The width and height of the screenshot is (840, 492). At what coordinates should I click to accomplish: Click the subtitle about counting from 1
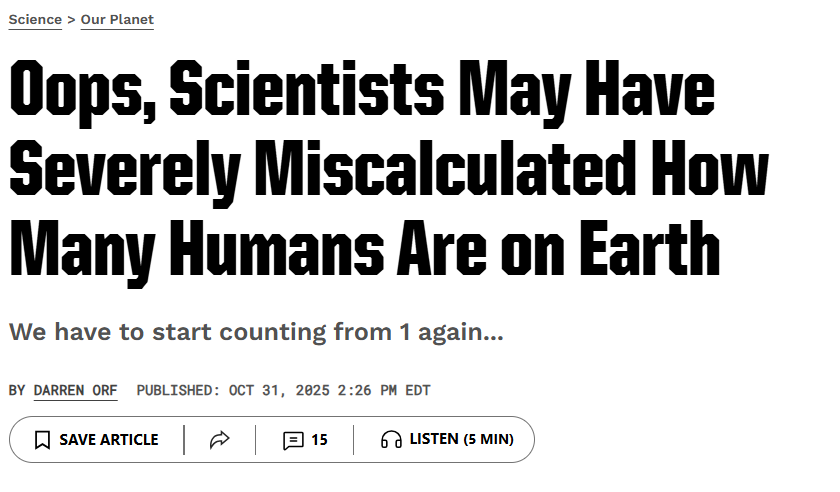[256, 332]
